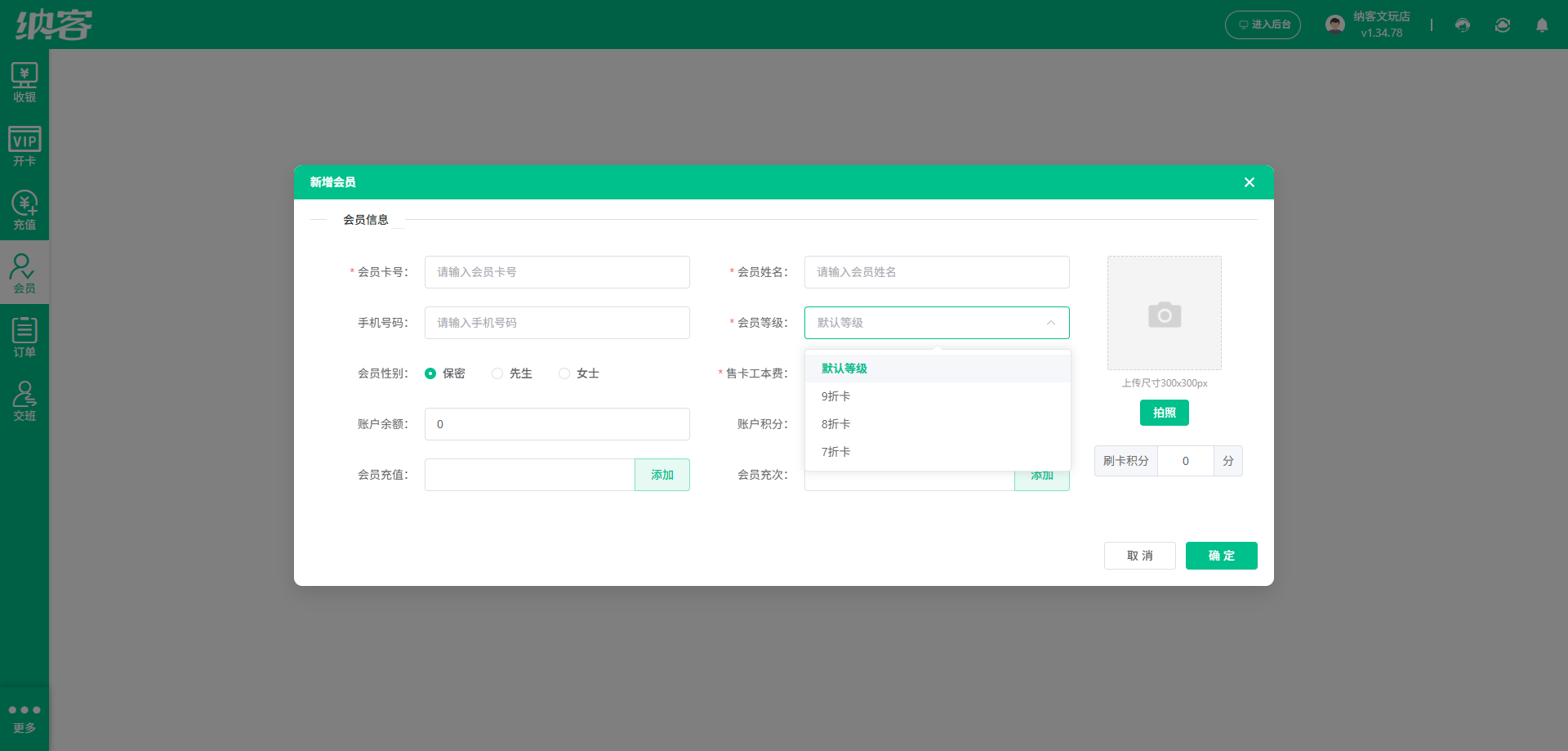1568x751 pixels.
Task: Focus the 会员充值 input field
Action: pos(530,475)
